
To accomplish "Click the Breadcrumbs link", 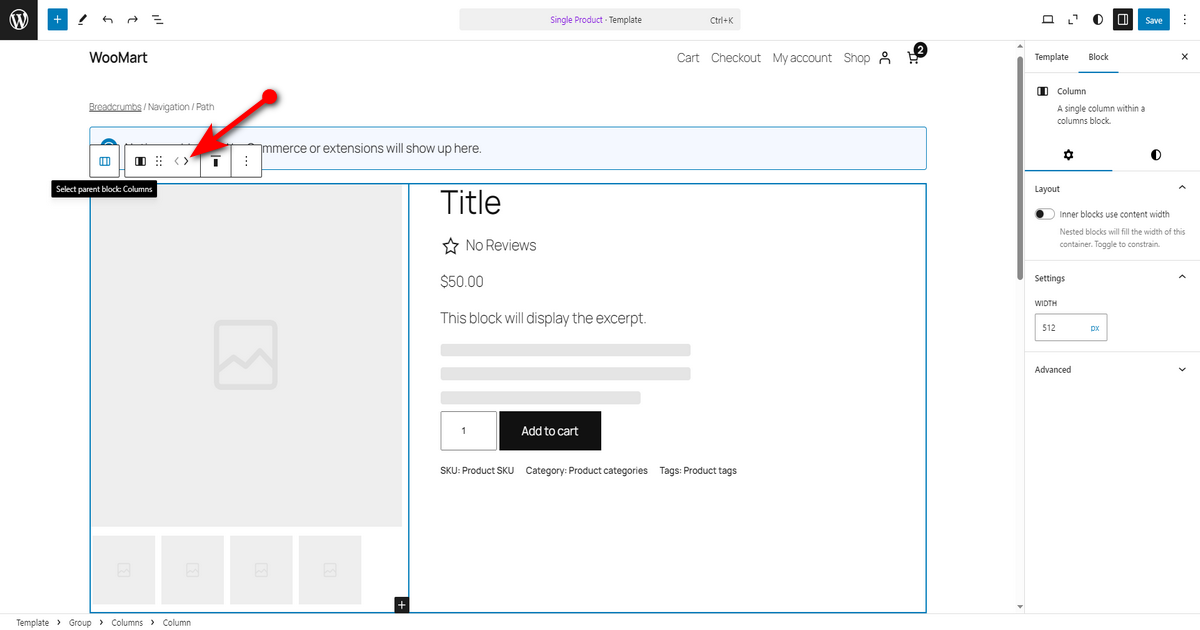I will (115, 107).
